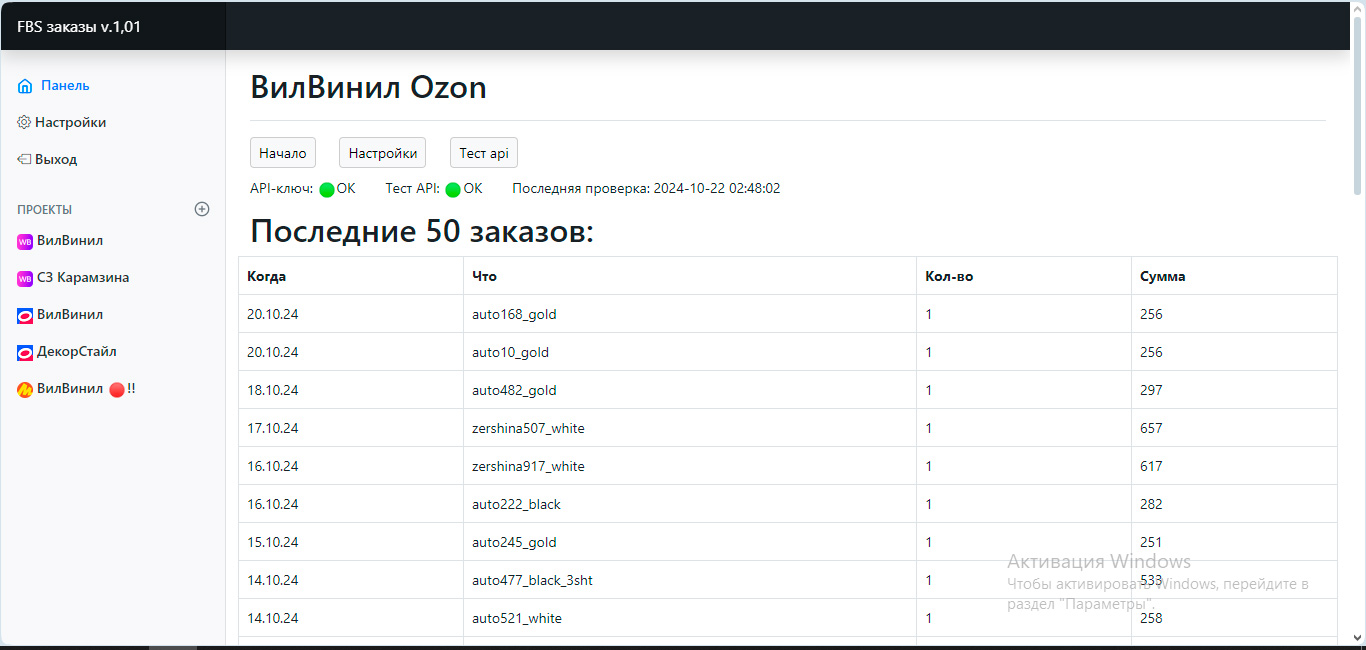The height and width of the screenshot is (650, 1366).
Task: Click the green API-ключ status indicator
Action: coord(327,189)
